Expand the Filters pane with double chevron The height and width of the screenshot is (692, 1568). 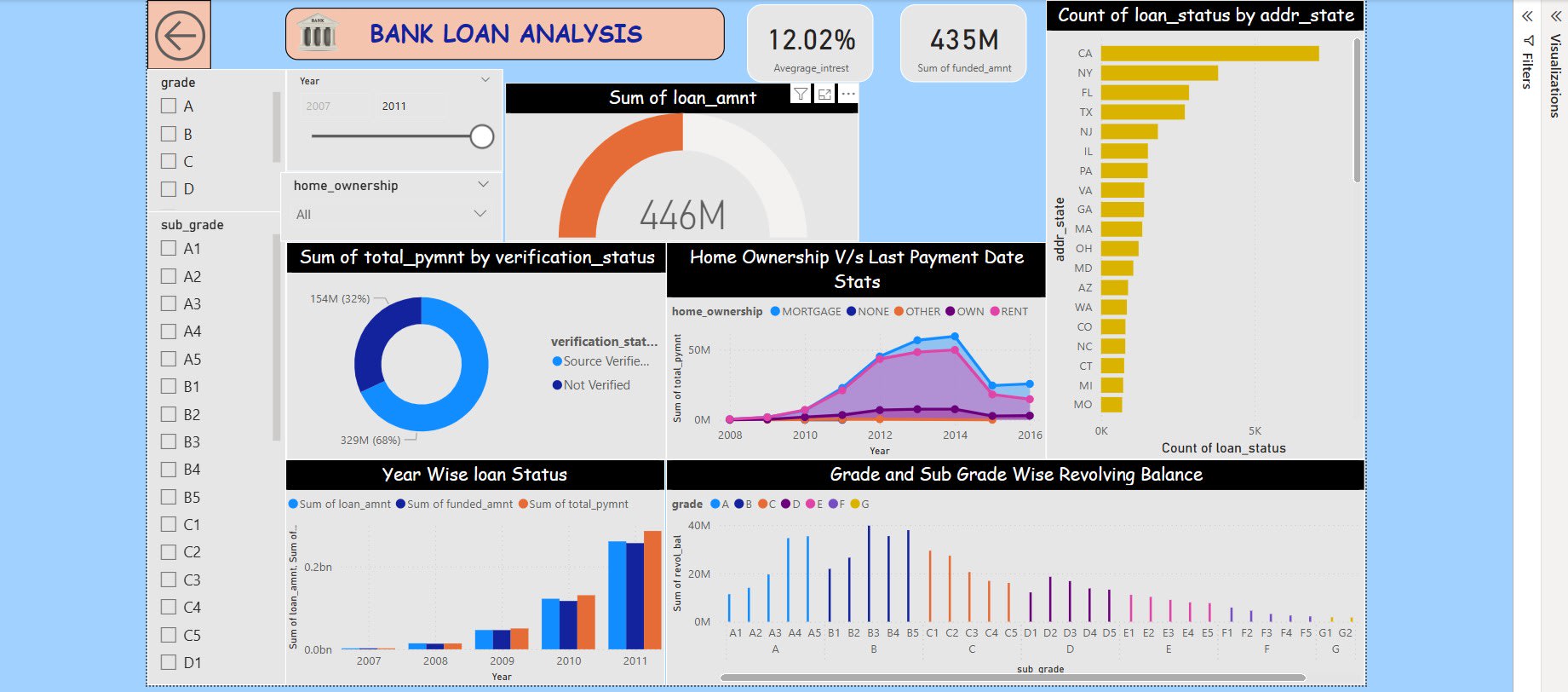pyautogui.click(x=1527, y=16)
